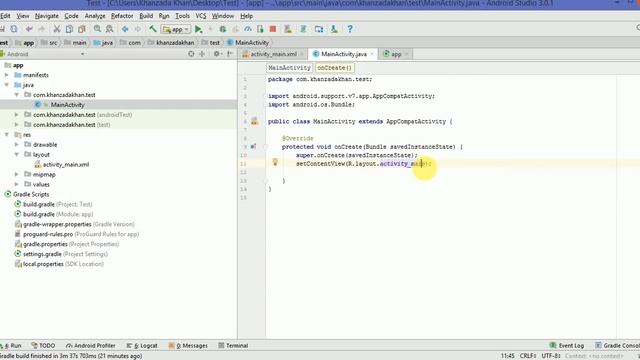
Task: Switch to the app editor tab
Action: click(x=396, y=54)
